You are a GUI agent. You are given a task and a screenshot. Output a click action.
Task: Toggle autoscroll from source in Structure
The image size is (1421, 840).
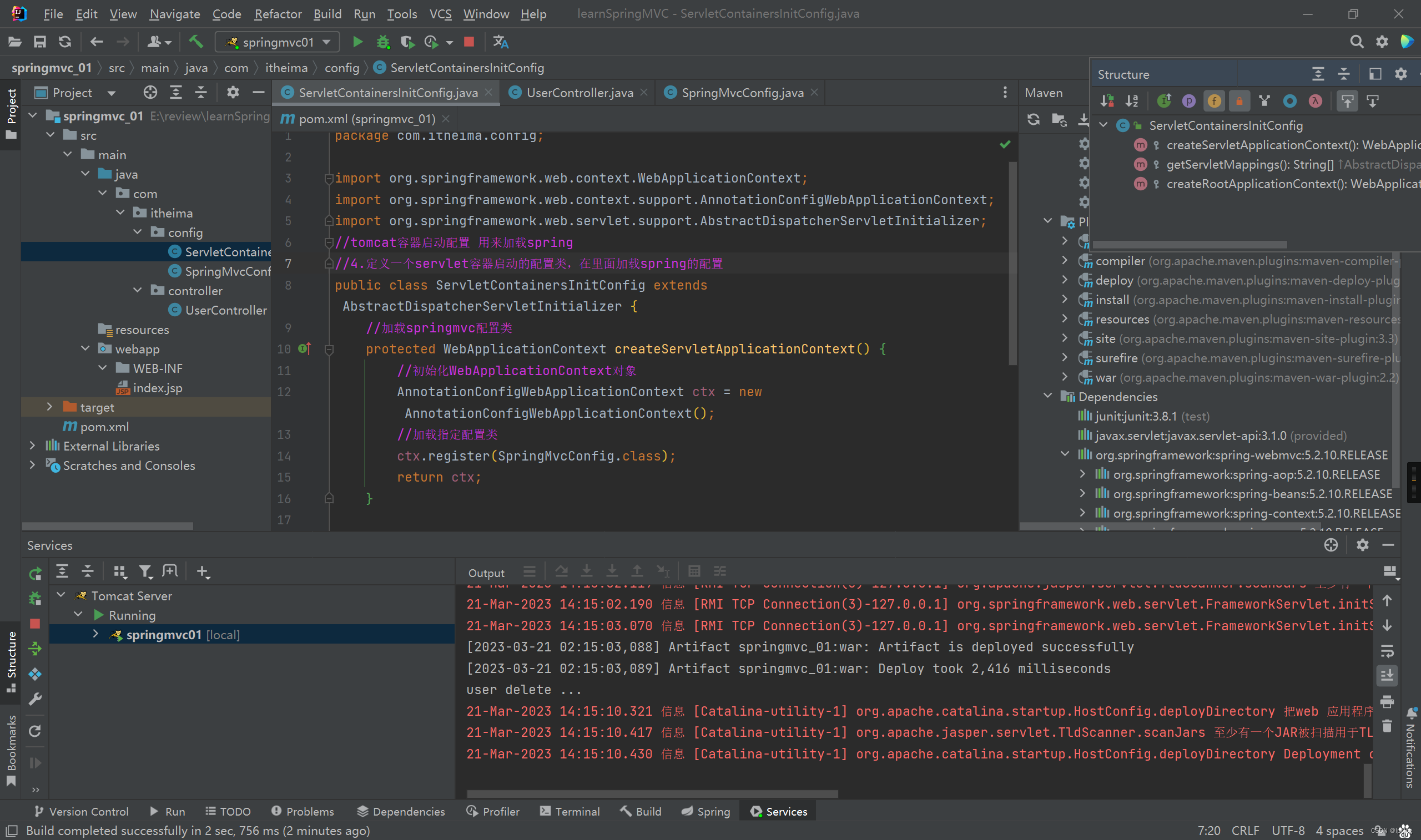pos(1373,102)
